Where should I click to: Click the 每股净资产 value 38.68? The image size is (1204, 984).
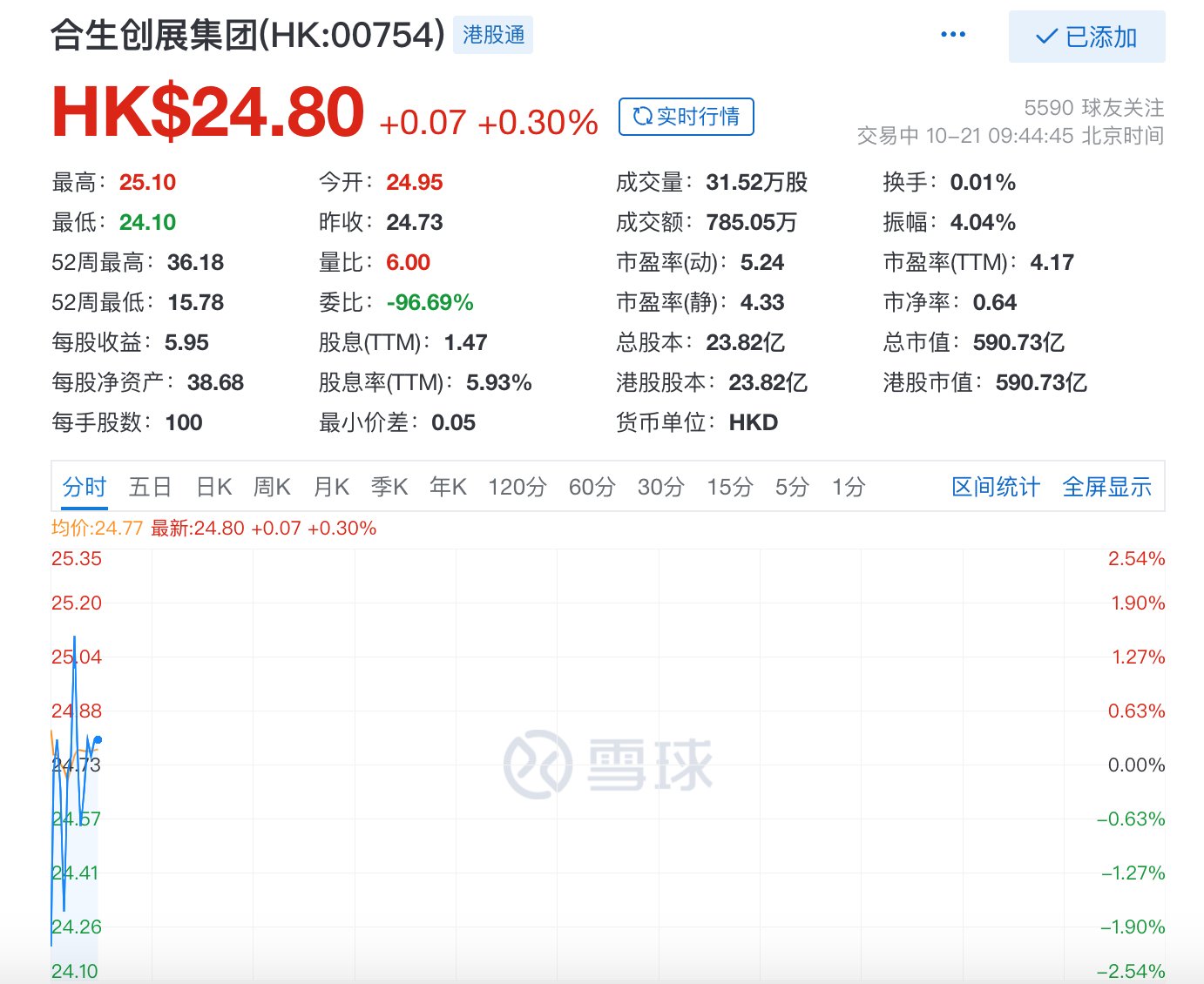(x=215, y=382)
